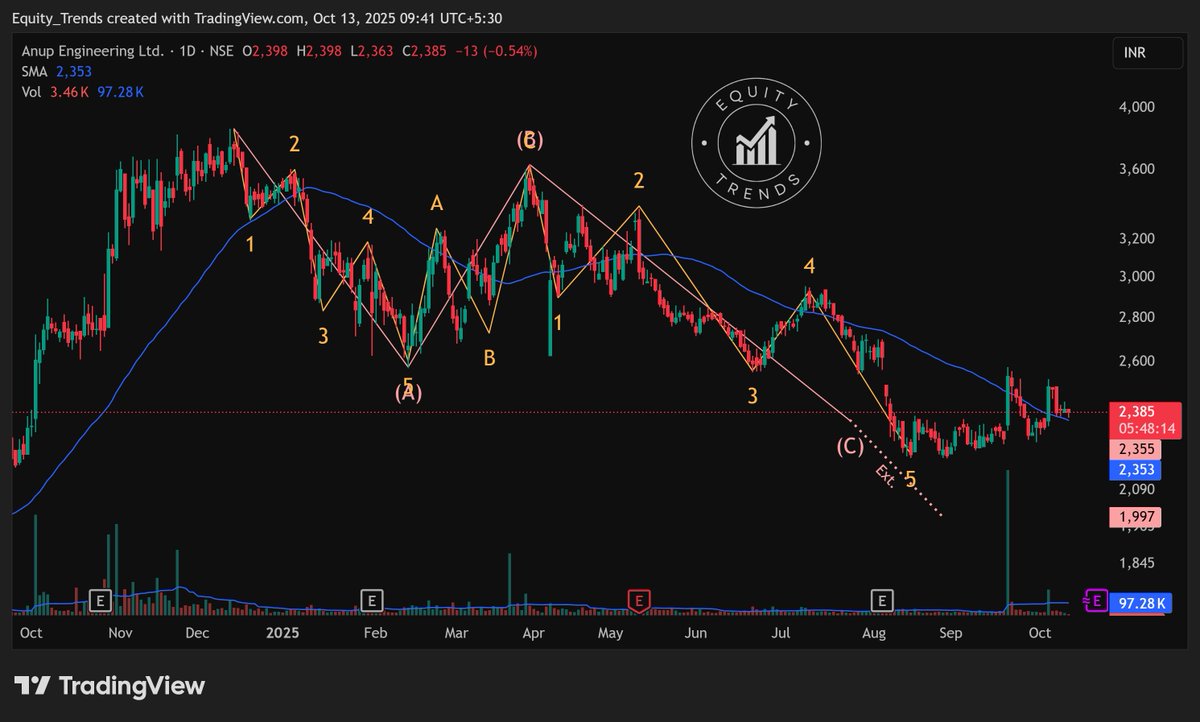Select the orange B wave label

click(489, 358)
